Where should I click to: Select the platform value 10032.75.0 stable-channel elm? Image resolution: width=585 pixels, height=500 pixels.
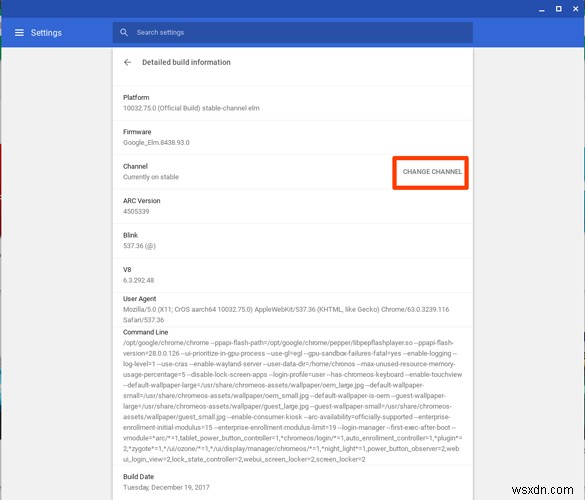pos(191,108)
